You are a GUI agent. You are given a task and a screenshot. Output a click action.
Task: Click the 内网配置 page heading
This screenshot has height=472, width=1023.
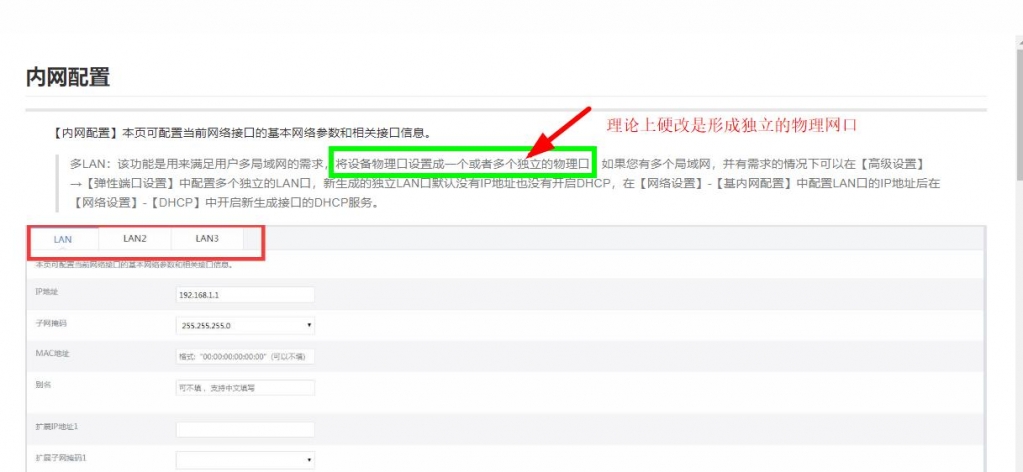pos(67,77)
